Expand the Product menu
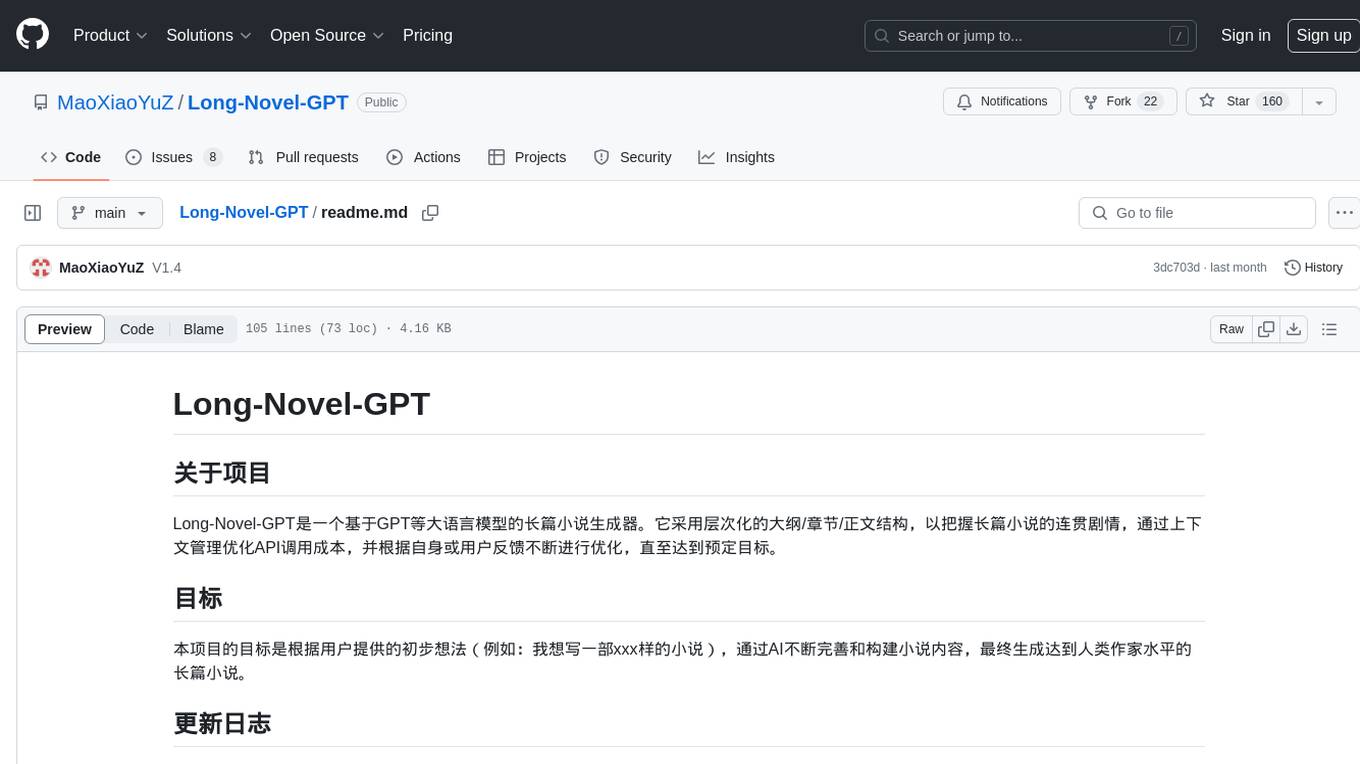1360x764 pixels. [110, 35]
